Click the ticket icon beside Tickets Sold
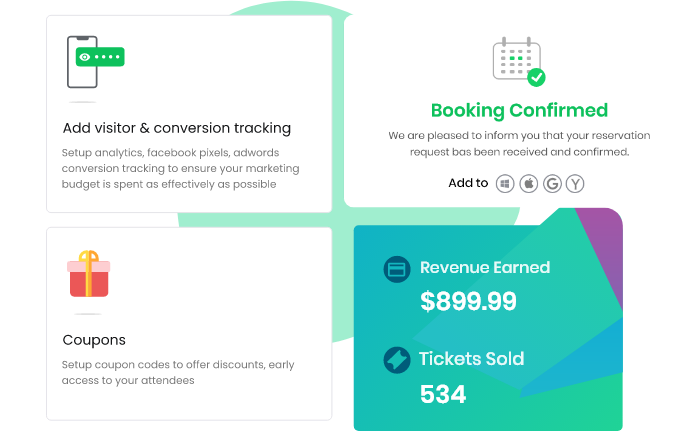 click(397, 360)
